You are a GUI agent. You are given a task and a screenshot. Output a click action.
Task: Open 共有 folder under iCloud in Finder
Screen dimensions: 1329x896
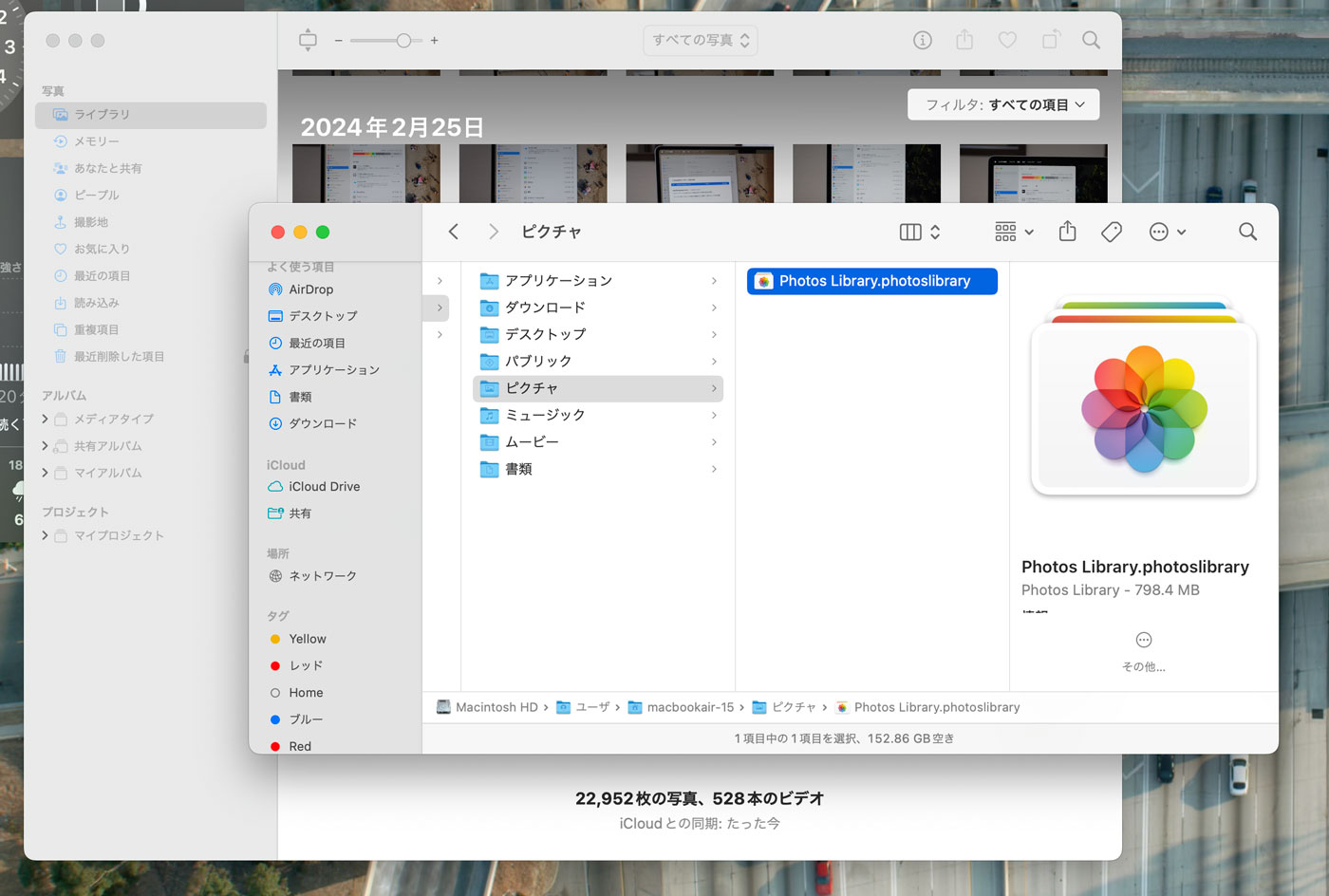tap(300, 513)
